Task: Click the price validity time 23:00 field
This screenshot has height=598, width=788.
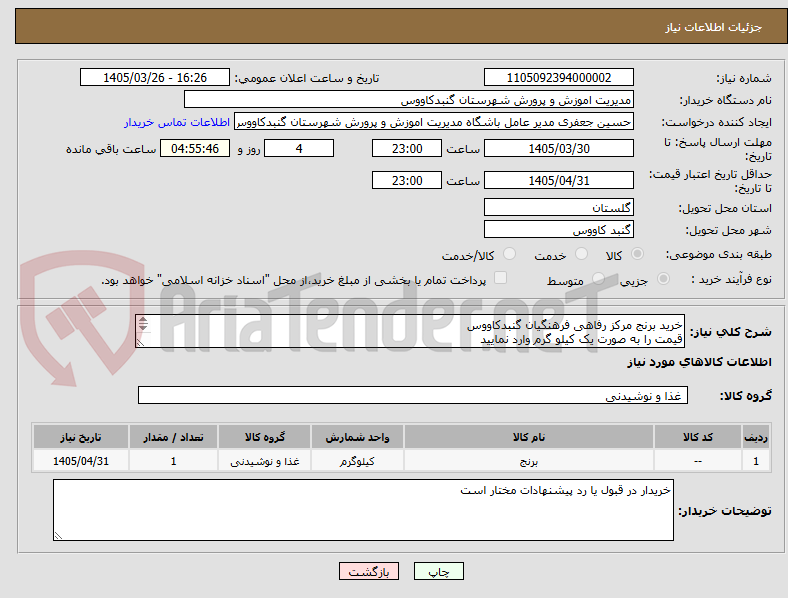Action: click(x=407, y=180)
